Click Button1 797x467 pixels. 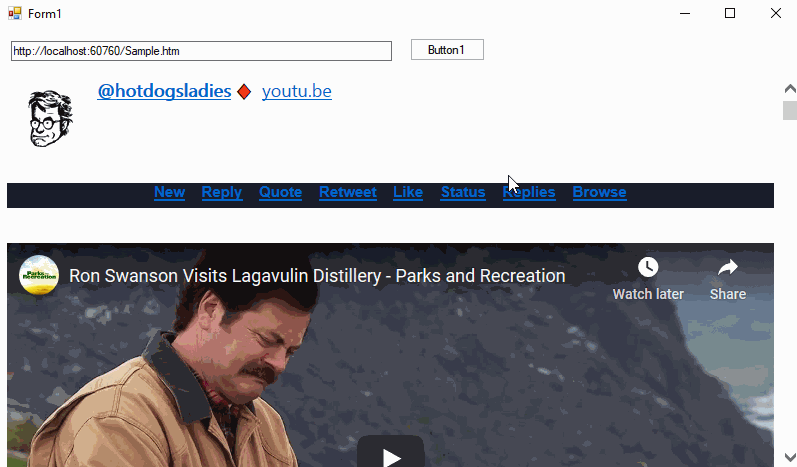(x=447, y=50)
